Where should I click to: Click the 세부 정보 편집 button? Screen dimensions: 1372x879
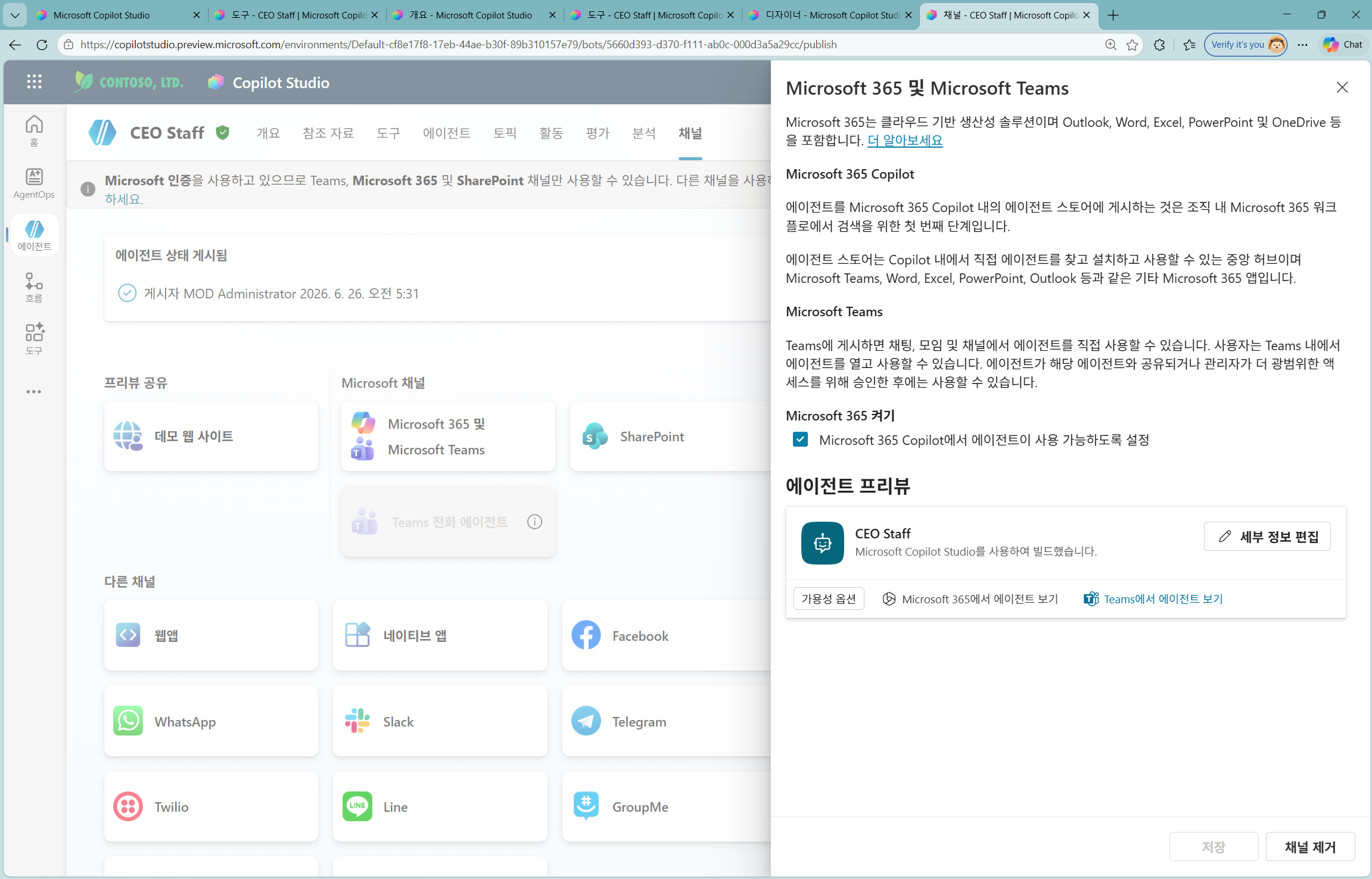(1267, 536)
